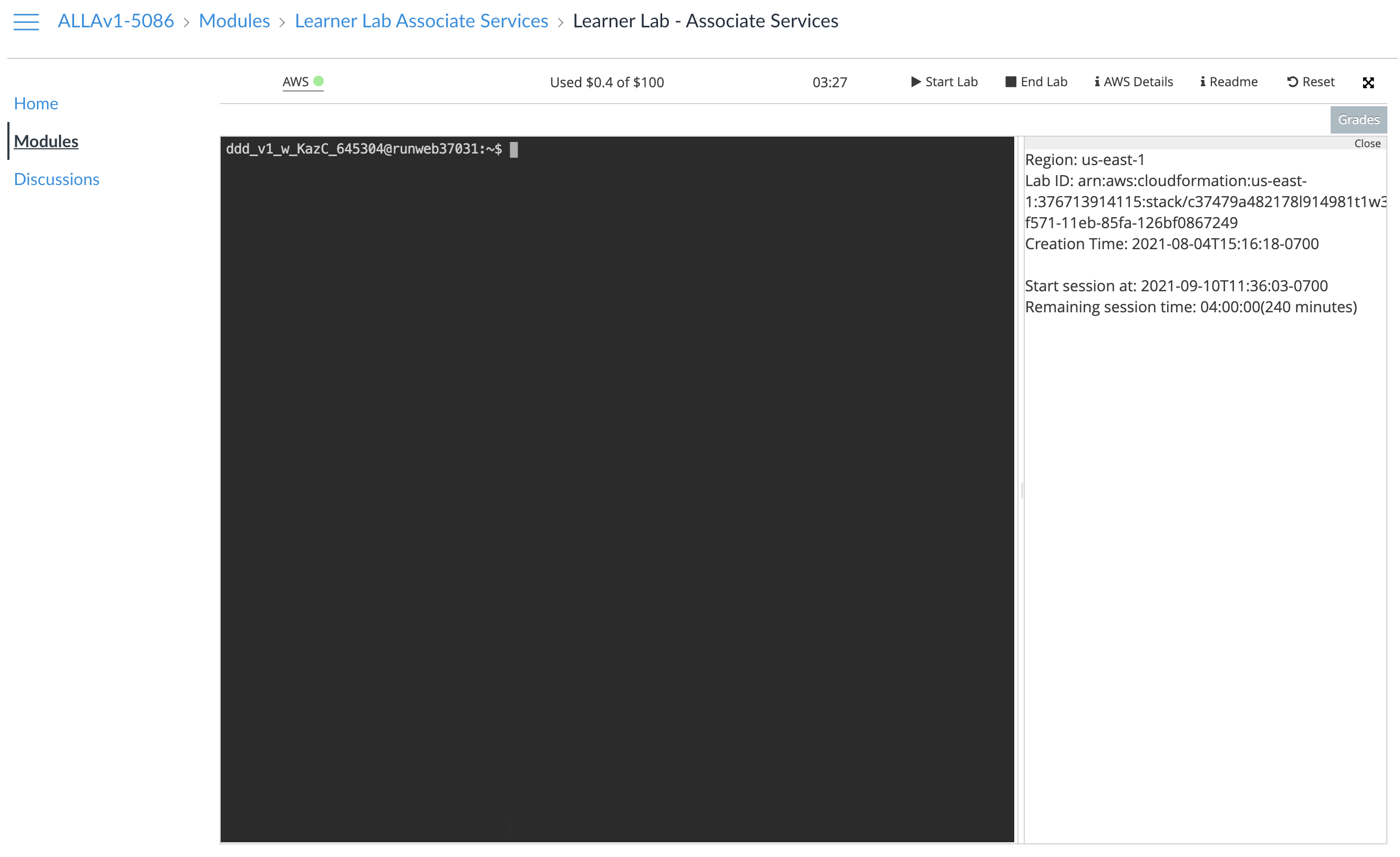
Task: Click the End Lab stop icon
Action: pos(1010,82)
